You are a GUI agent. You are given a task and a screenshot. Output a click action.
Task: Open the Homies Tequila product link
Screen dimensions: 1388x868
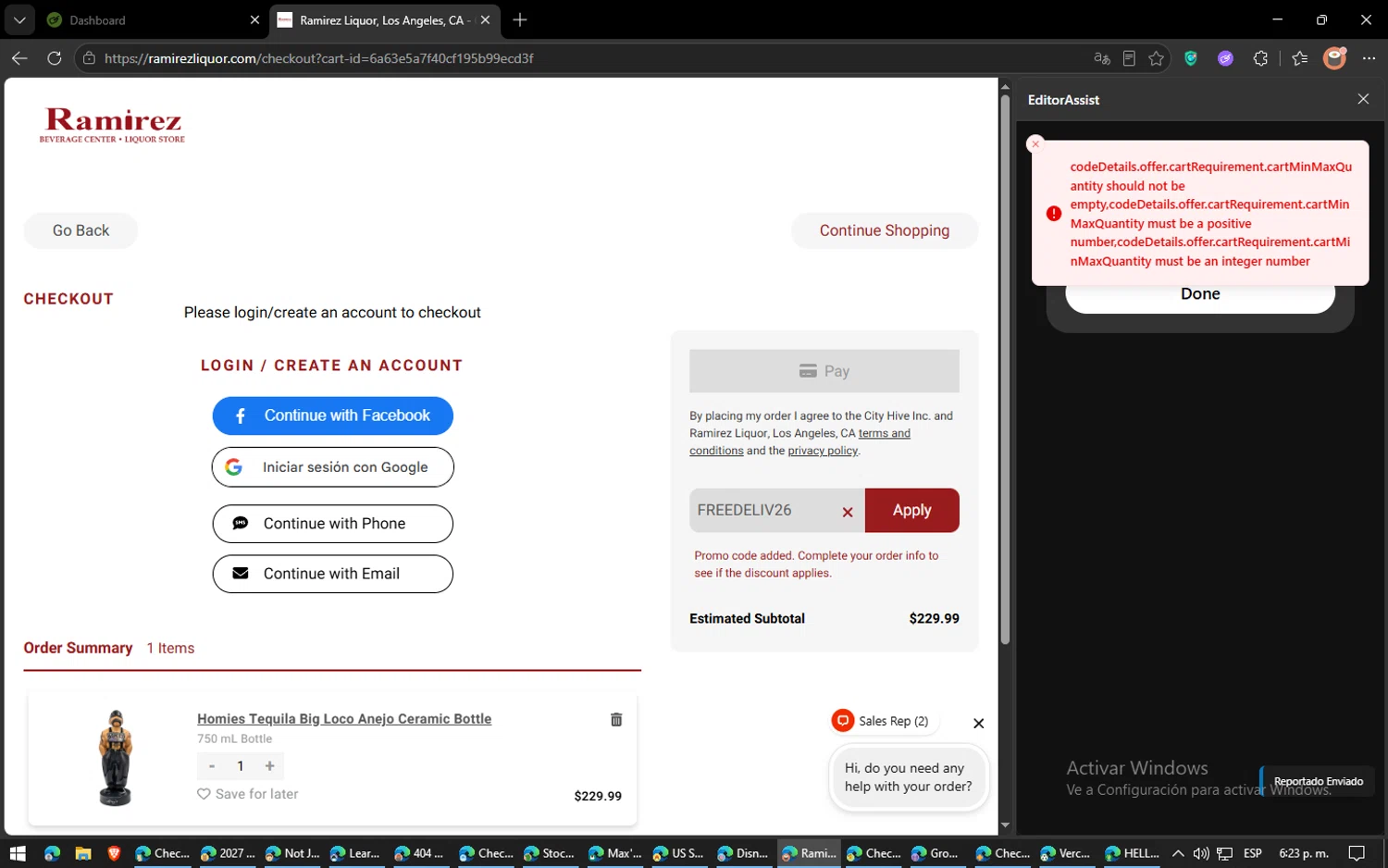(x=344, y=719)
